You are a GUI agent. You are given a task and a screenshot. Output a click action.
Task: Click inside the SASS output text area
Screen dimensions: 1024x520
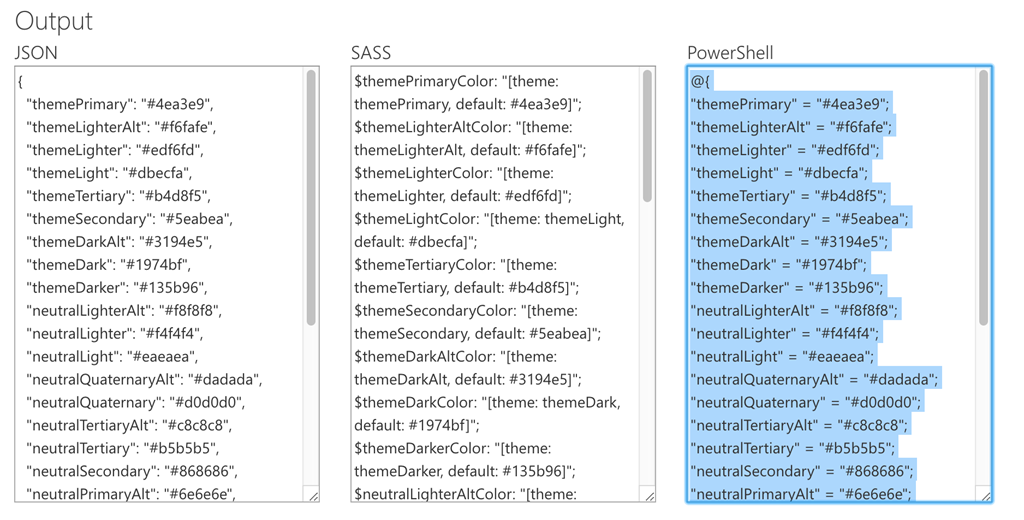point(503,284)
